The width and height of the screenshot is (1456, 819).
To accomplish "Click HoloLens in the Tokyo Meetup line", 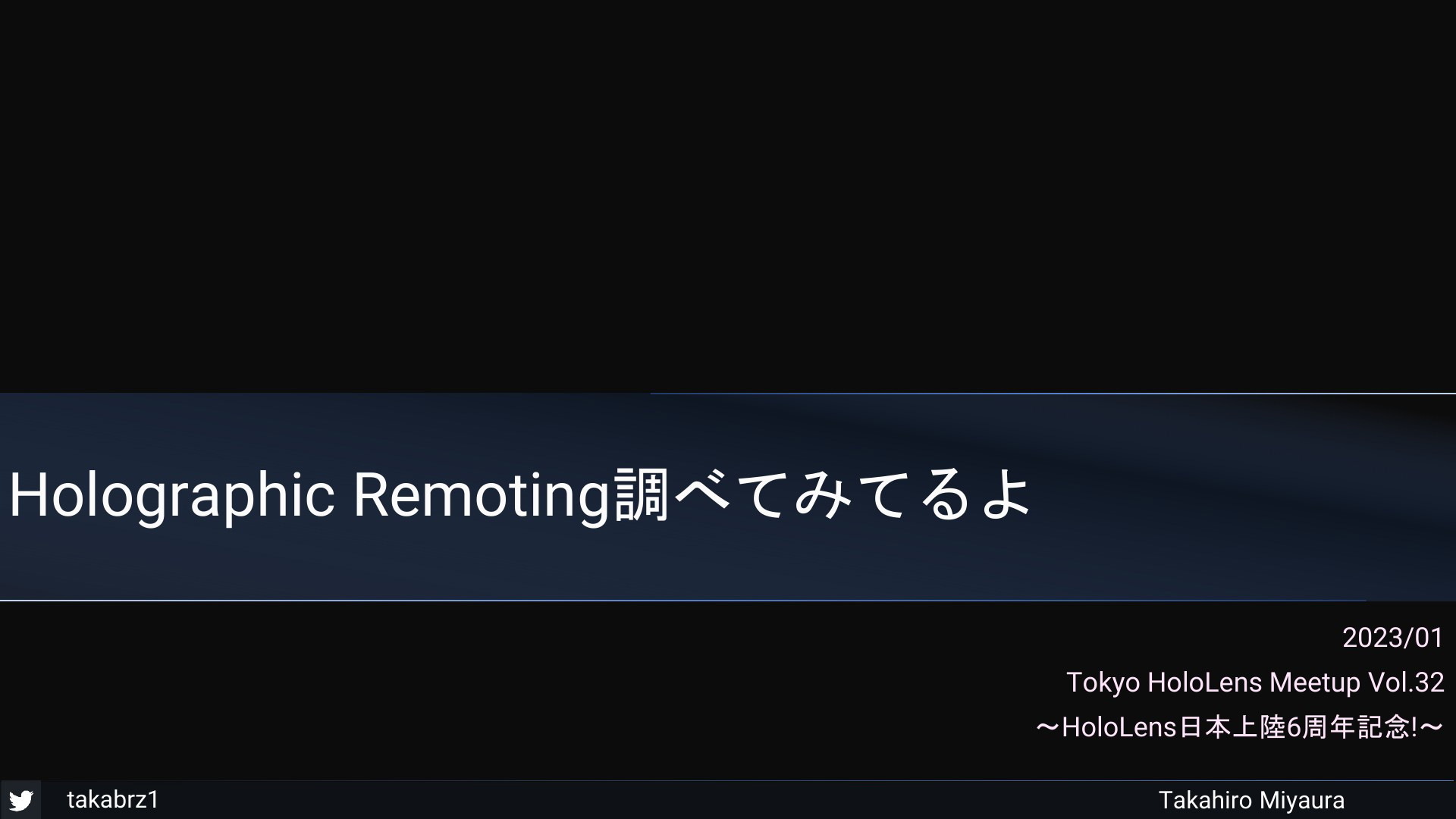I will coord(1204,682).
